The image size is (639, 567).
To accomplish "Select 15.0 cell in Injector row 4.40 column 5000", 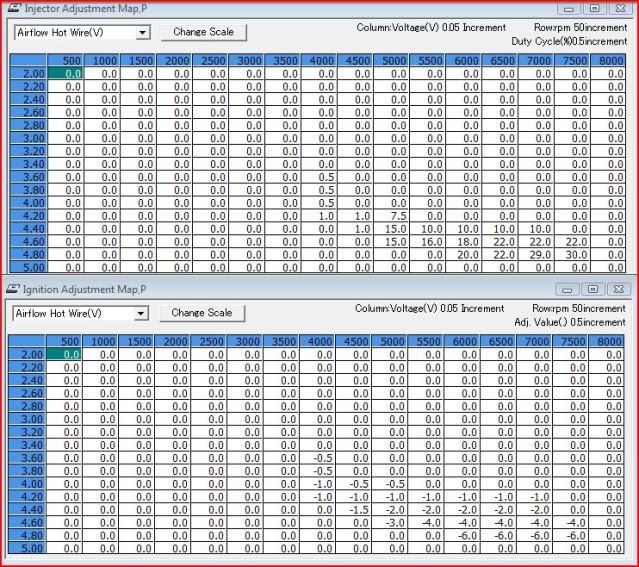I will pos(391,229).
